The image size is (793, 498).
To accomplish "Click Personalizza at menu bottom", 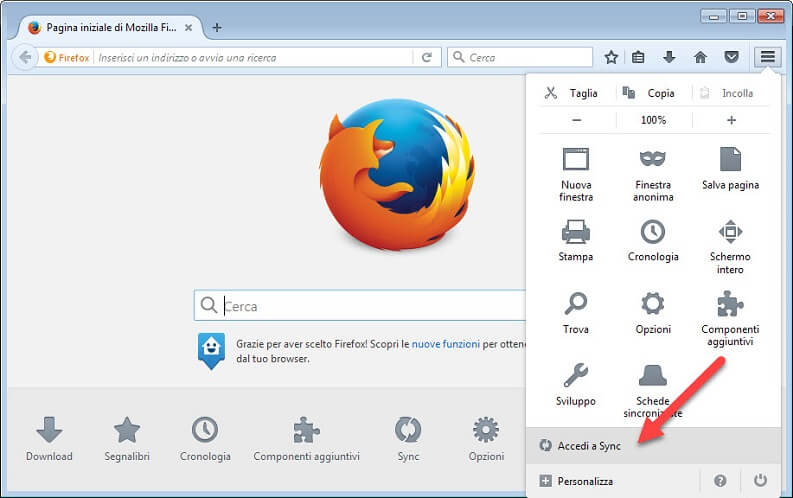I will point(613,481).
